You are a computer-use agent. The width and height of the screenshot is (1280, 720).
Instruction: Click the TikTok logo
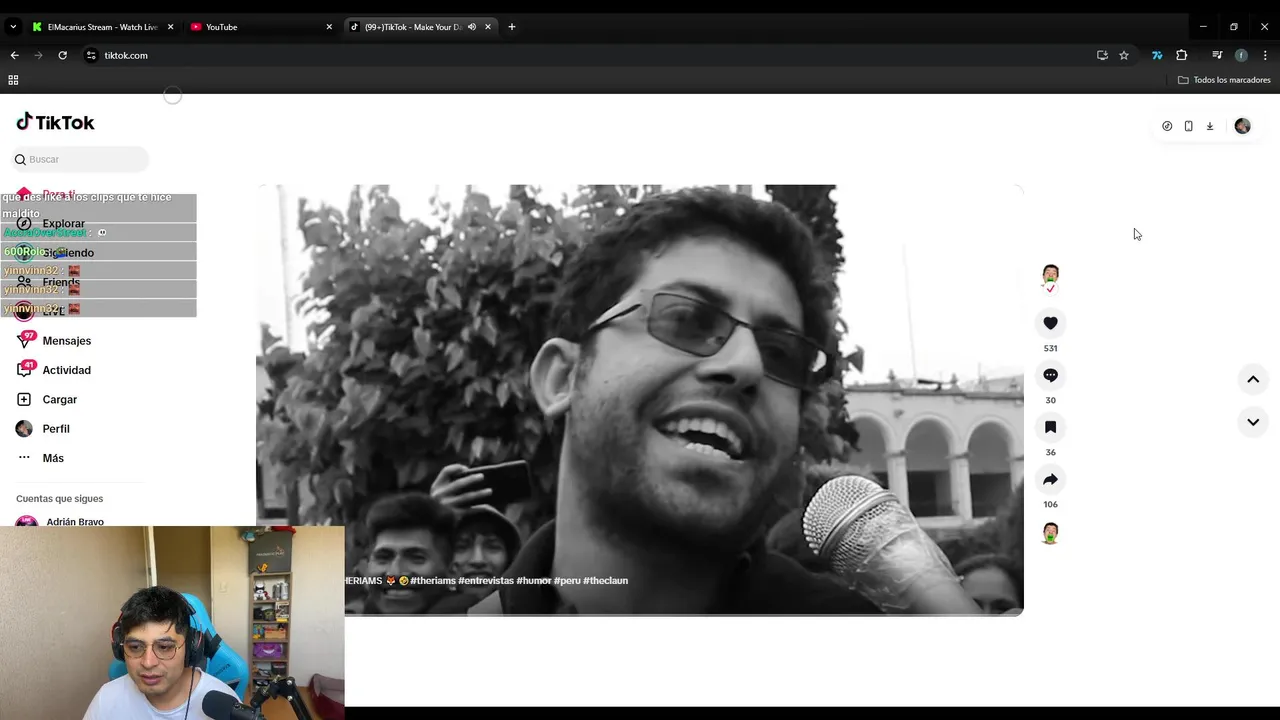[x=55, y=122]
